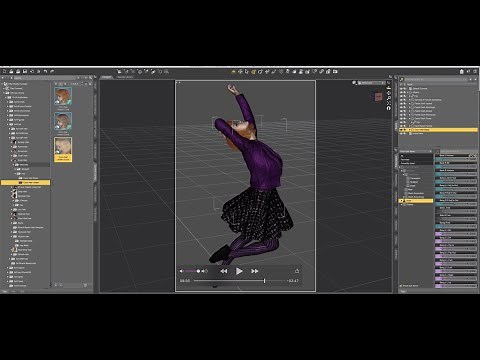Switch to the Viewport tab
This screenshot has width=480, height=360.
[107, 77]
